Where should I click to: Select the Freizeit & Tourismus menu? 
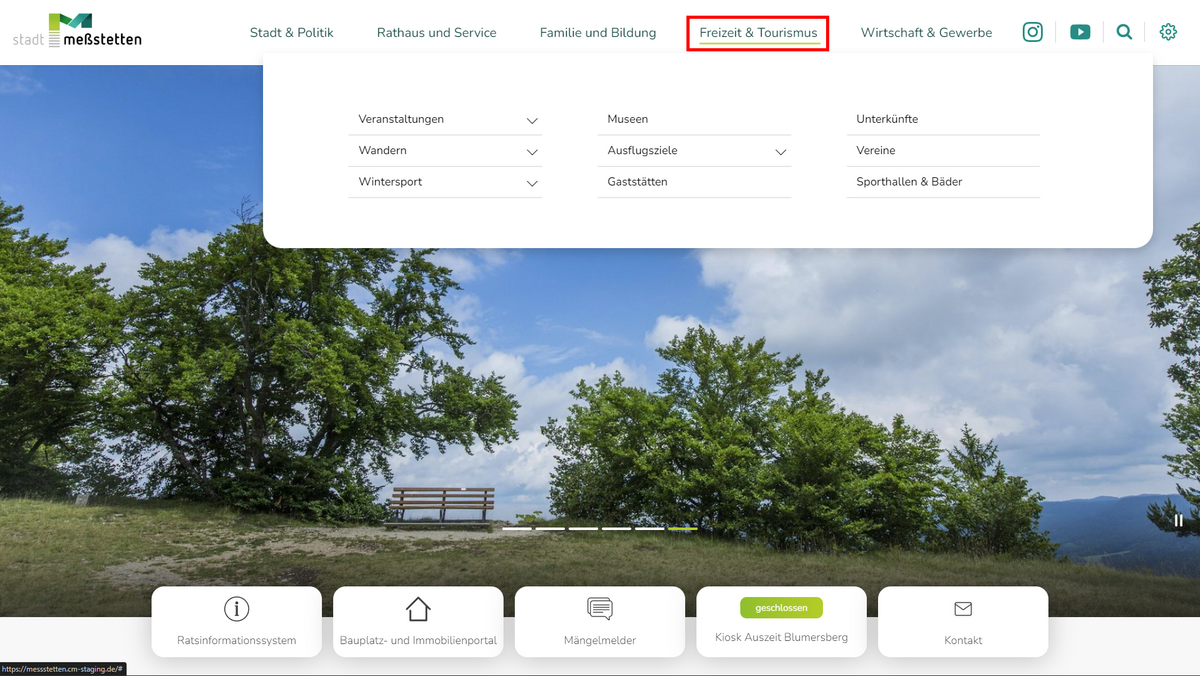click(758, 33)
